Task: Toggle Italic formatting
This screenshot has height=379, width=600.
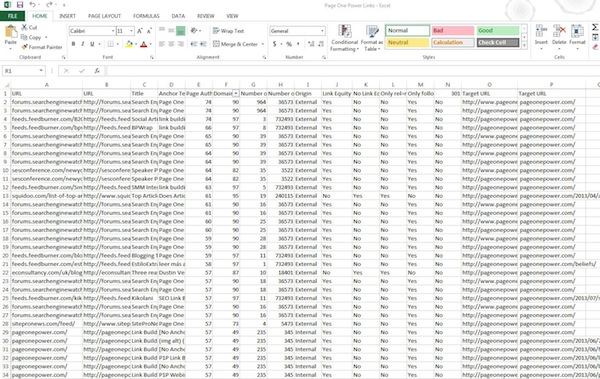Action: pyautogui.click(x=83, y=44)
